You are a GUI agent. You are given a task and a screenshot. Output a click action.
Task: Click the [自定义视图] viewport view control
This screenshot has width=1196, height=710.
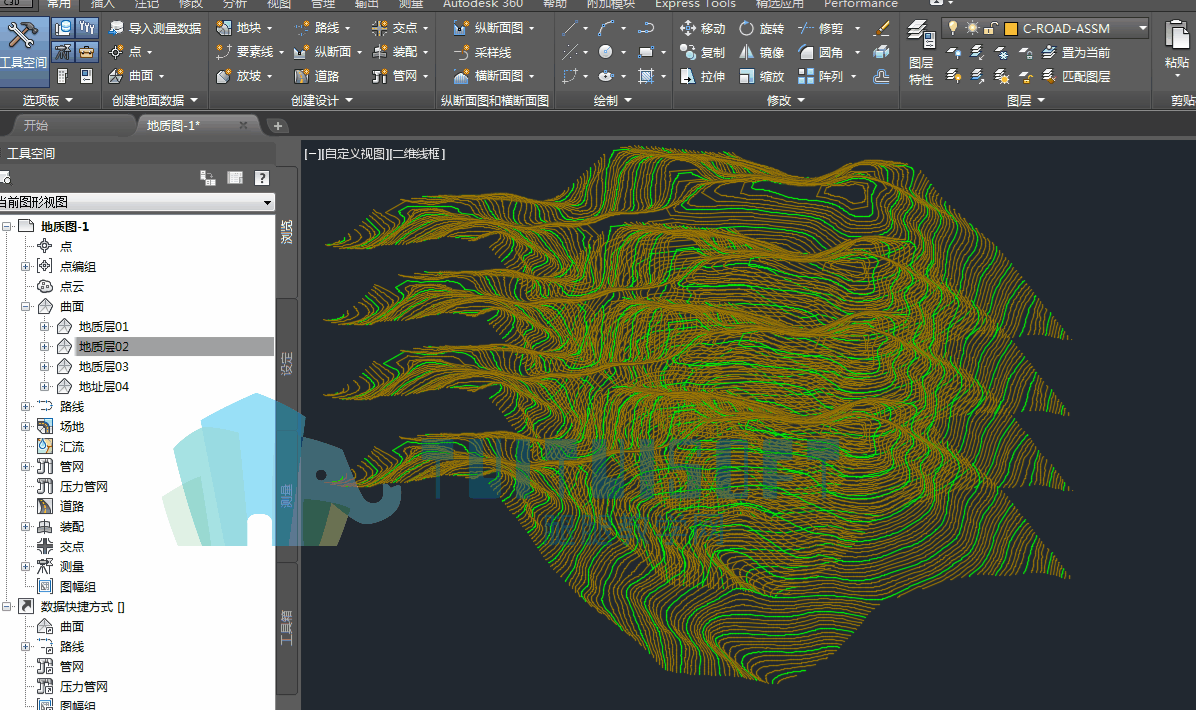355,153
